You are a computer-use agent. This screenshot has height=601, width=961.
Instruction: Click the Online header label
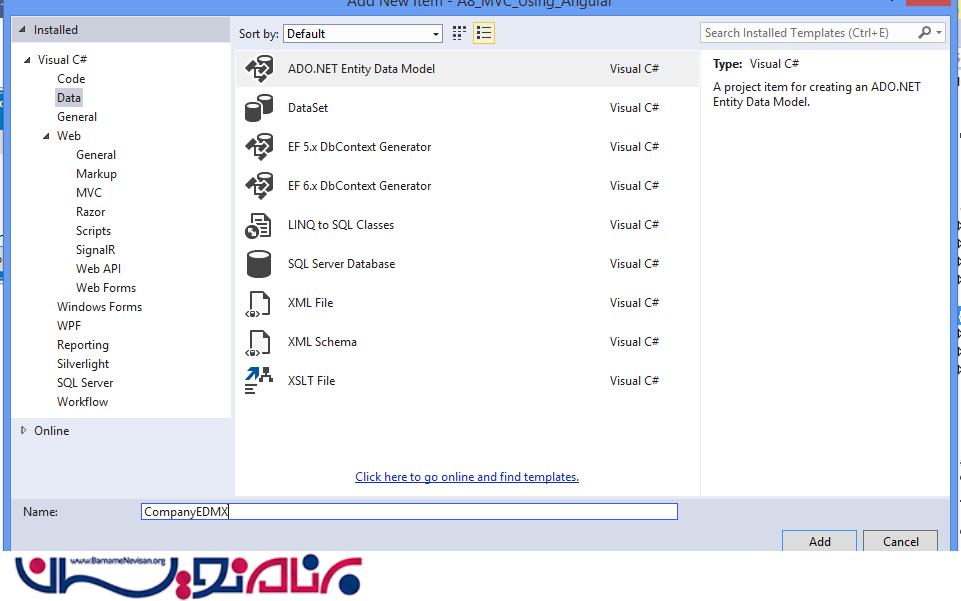[x=51, y=431]
